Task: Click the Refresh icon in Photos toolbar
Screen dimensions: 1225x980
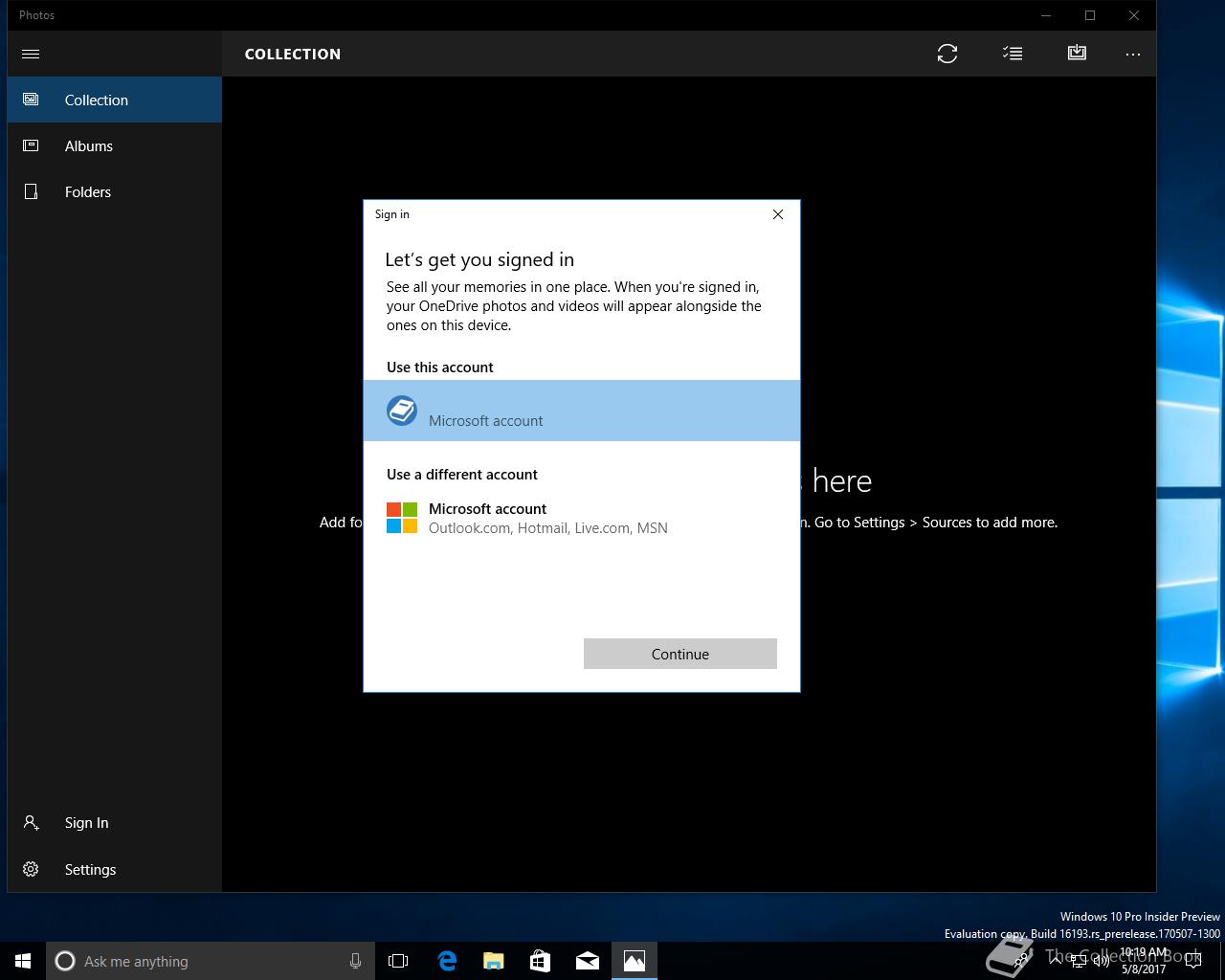Action: 947,54
